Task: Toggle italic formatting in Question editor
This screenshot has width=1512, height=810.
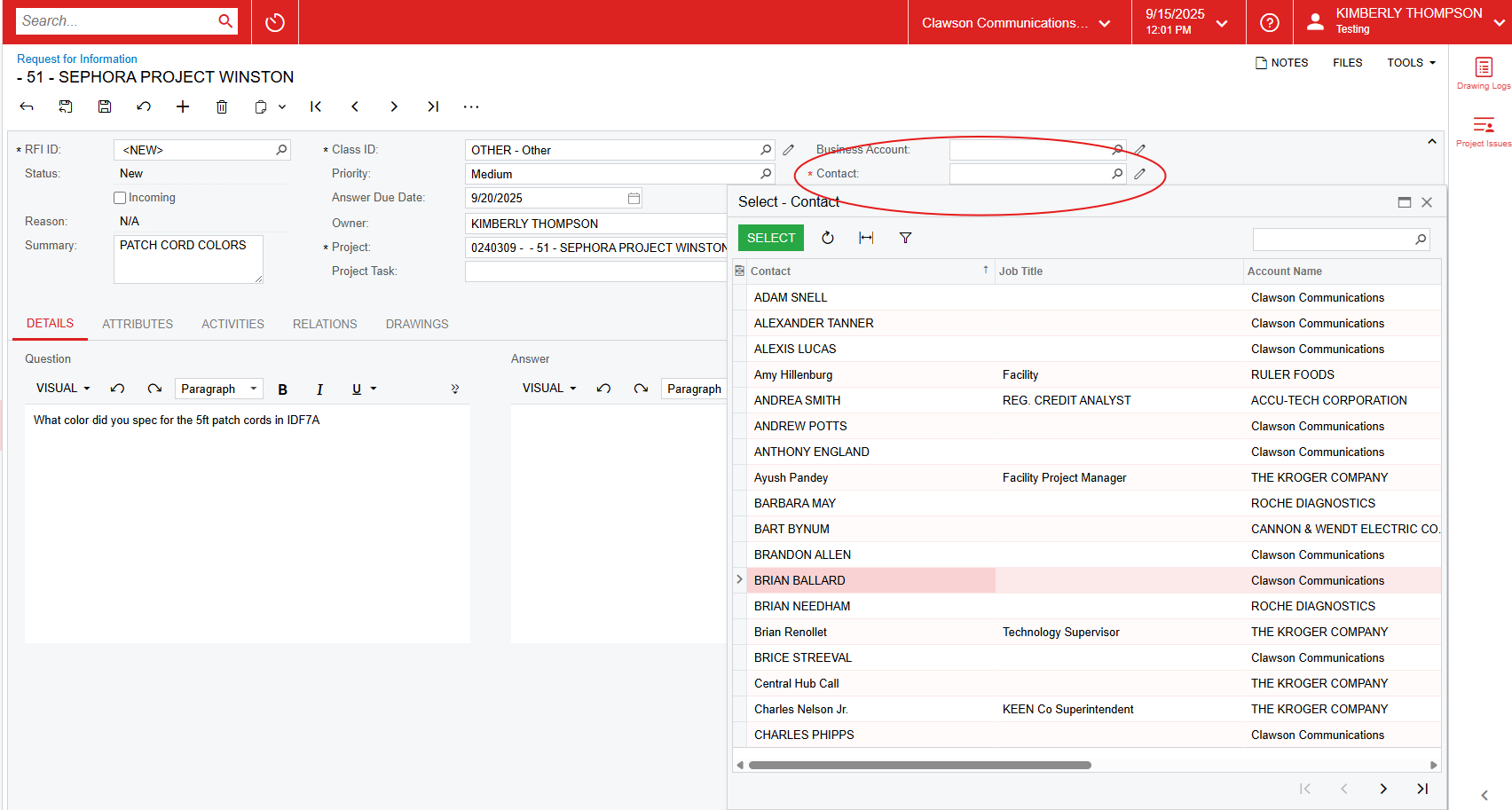Action: [319, 389]
